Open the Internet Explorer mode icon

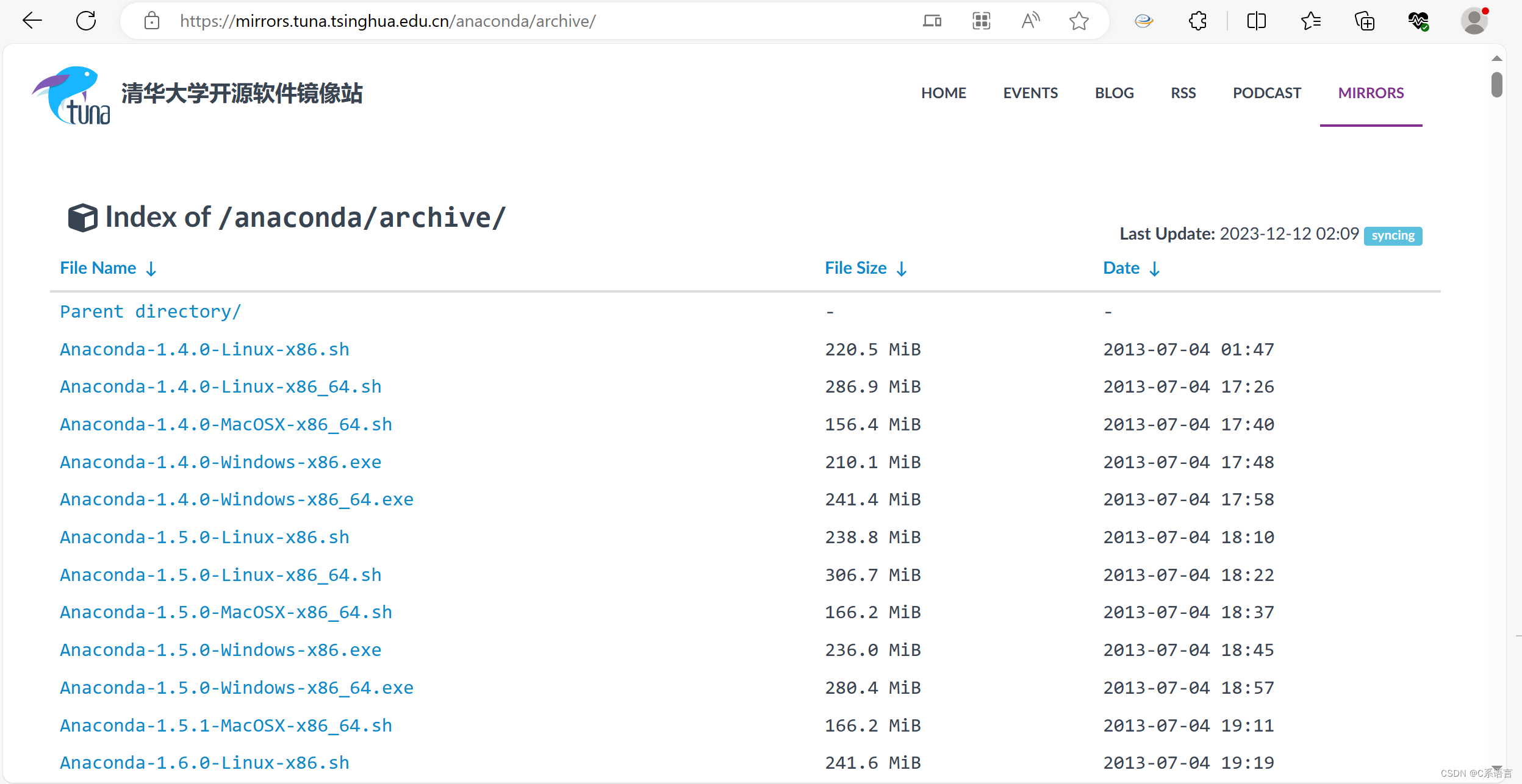(1144, 21)
